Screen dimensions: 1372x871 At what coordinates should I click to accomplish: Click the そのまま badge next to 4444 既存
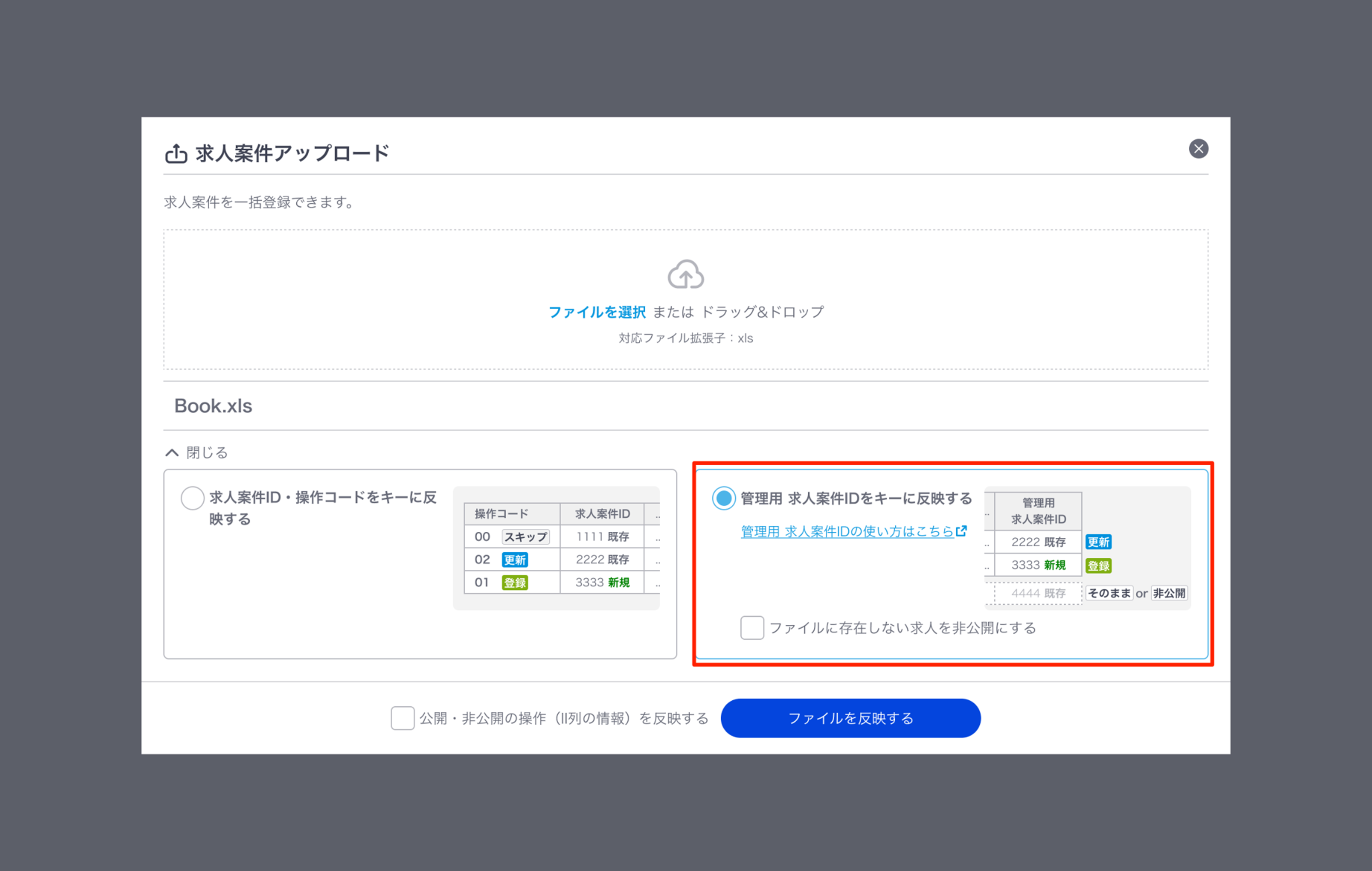(1109, 593)
